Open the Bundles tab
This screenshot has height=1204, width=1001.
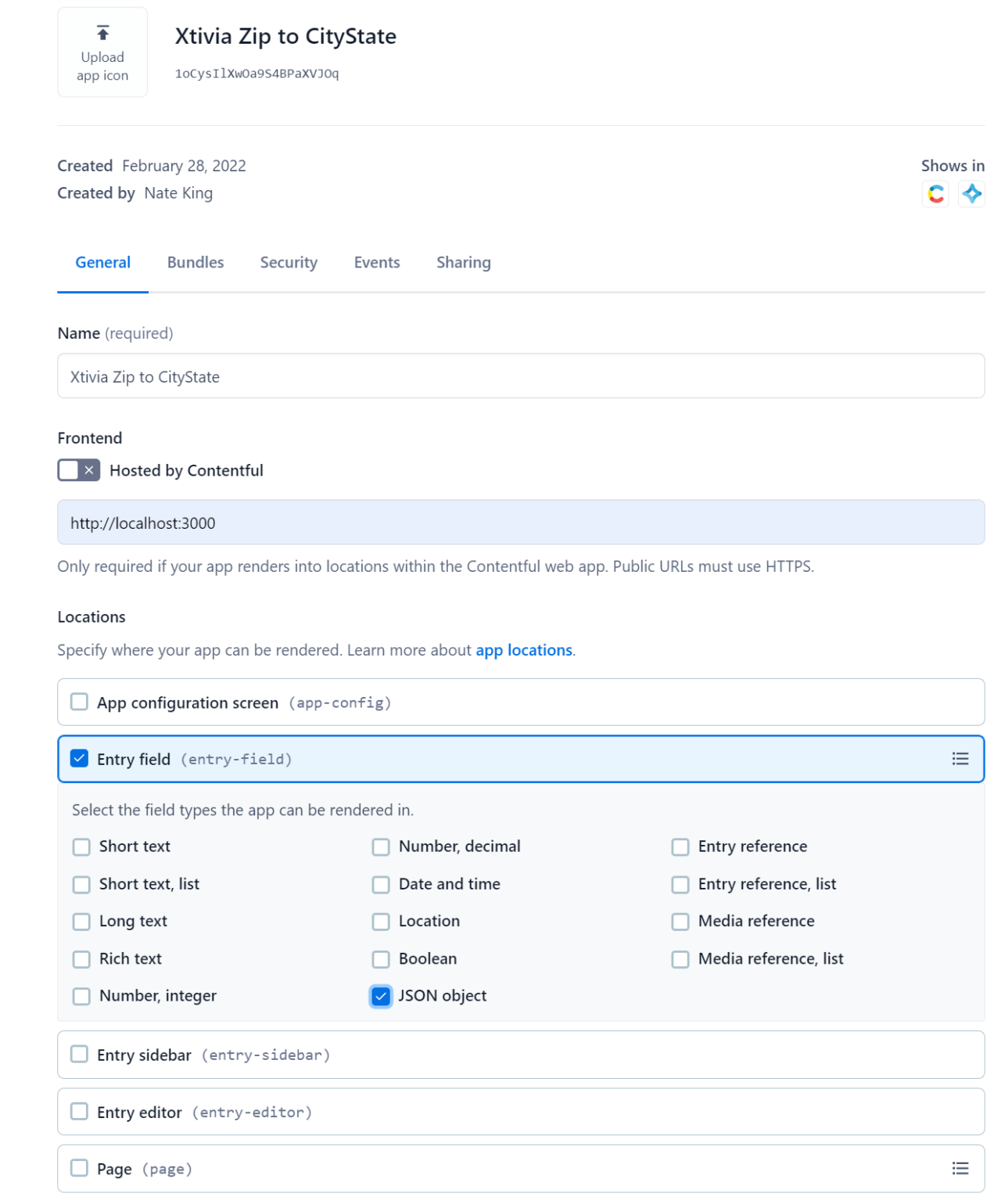195,262
